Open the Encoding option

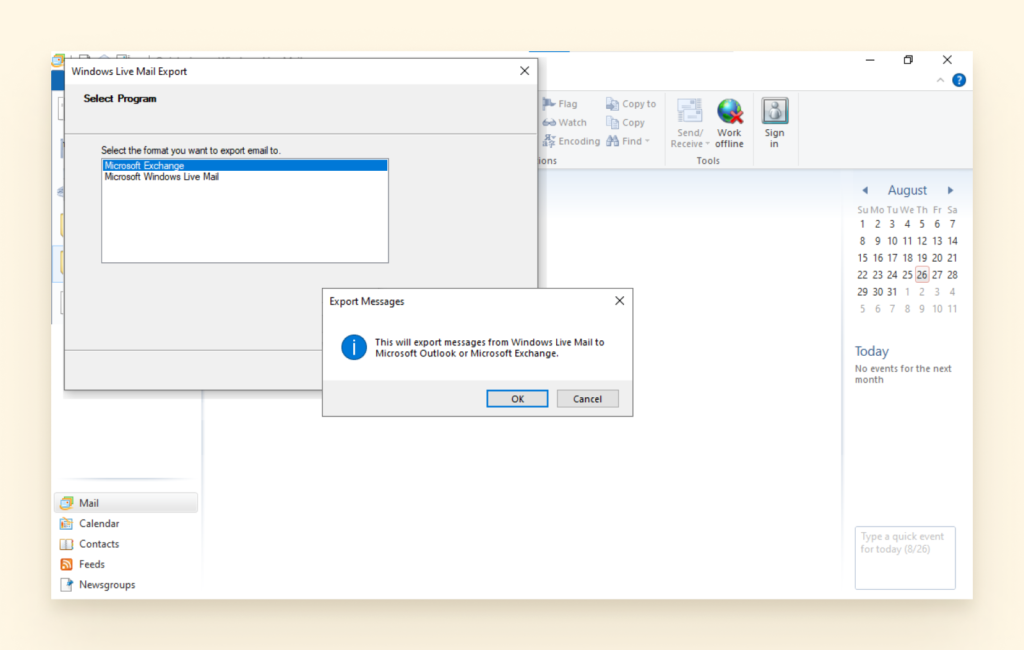571,140
